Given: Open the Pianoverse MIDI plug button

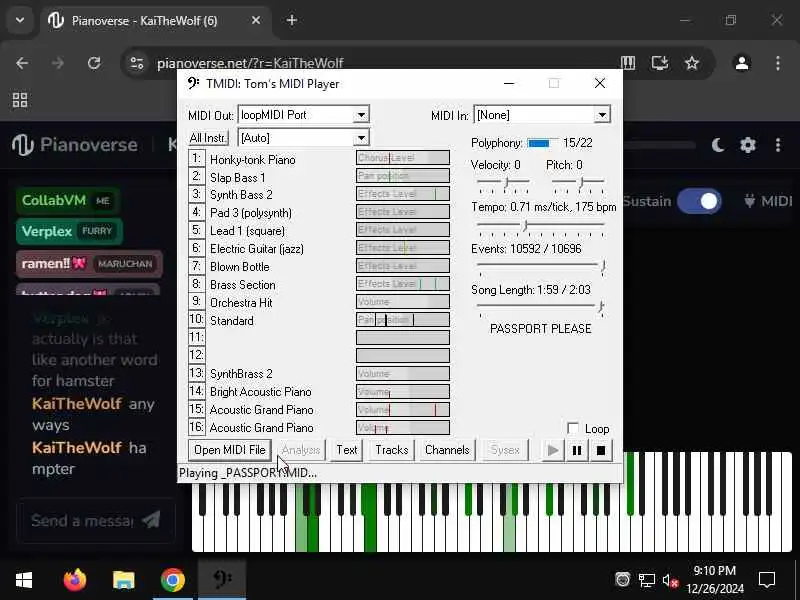Looking at the screenshot, I should (768, 201).
